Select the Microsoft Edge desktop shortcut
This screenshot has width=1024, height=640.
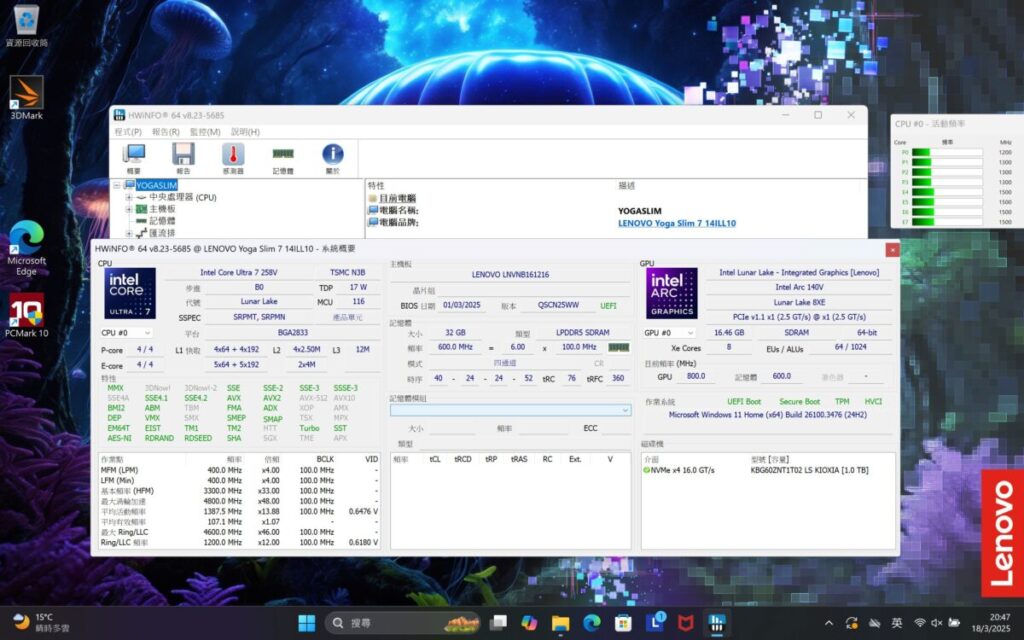[x=27, y=248]
